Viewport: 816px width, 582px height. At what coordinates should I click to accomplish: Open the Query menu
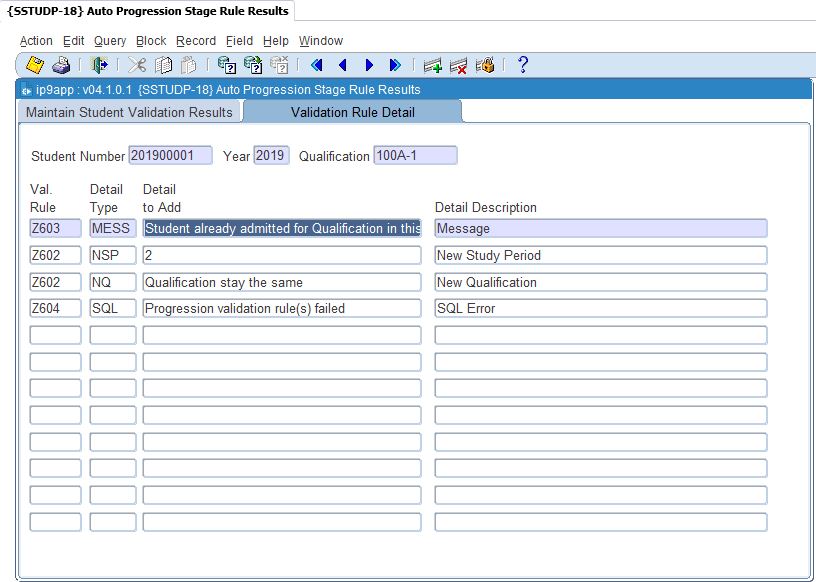110,41
